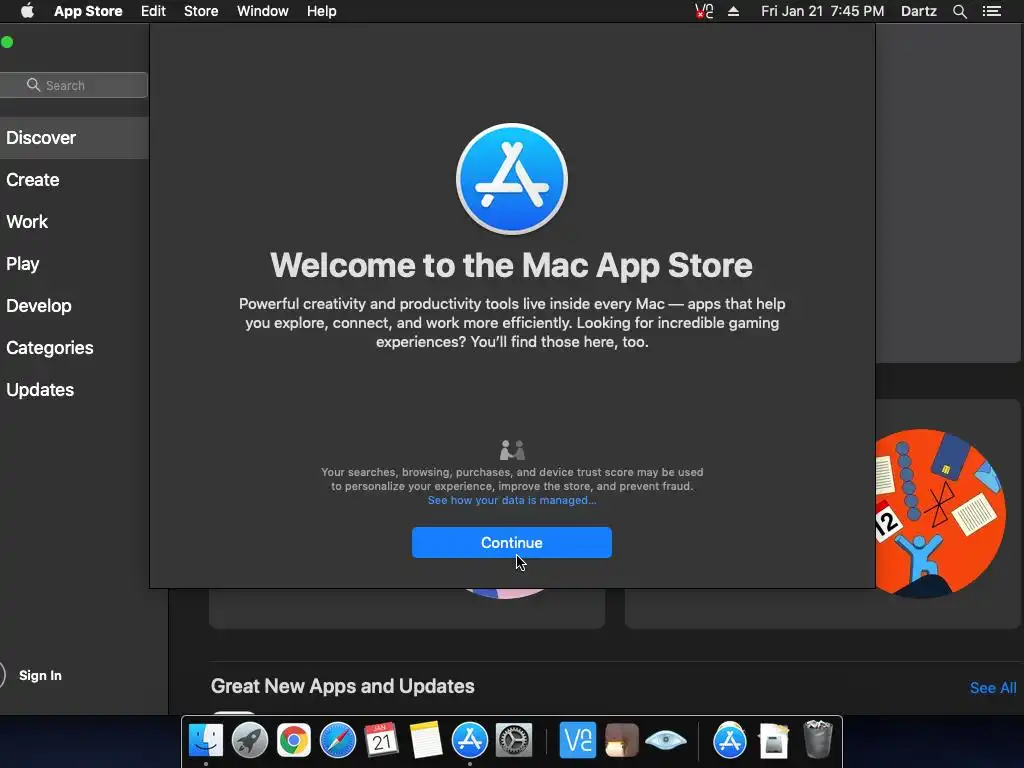This screenshot has height=768, width=1024.
Task: Open the App Store installer stack in the Dock
Action: (729, 740)
